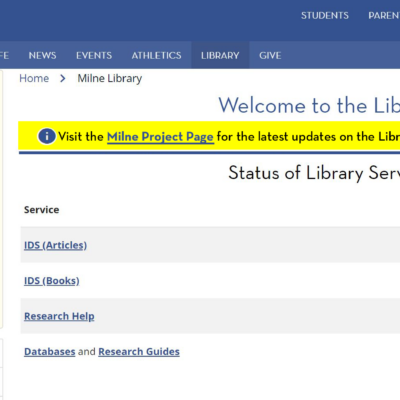Image resolution: width=400 pixels, height=400 pixels.
Task: Open the IDS (Articles) link
Action: (55, 245)
